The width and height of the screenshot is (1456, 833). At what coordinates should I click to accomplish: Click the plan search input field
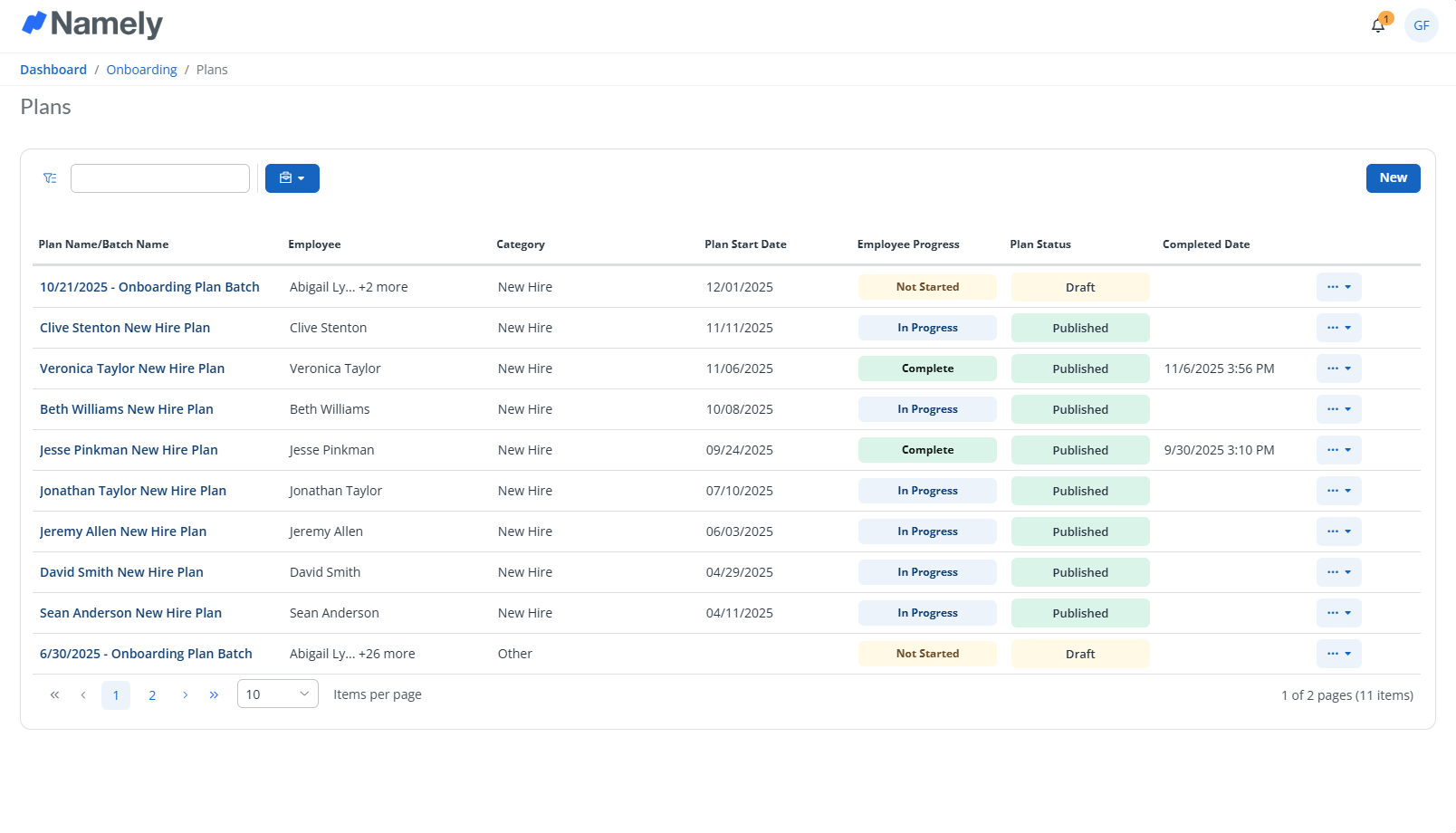[x=160, y=178]
